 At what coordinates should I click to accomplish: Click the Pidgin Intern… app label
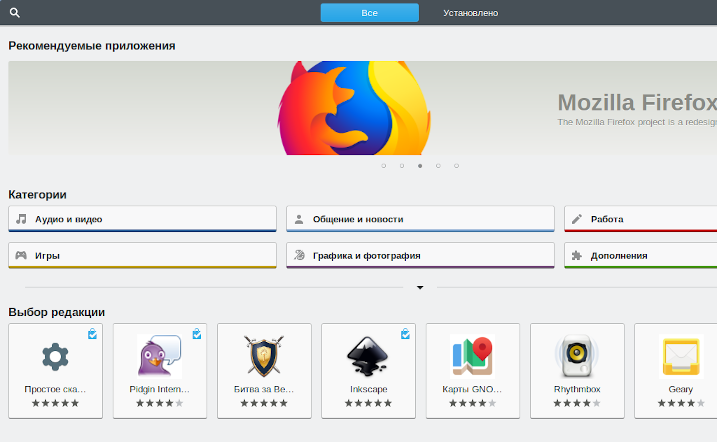pyautogui.click(x=160, y=389)
